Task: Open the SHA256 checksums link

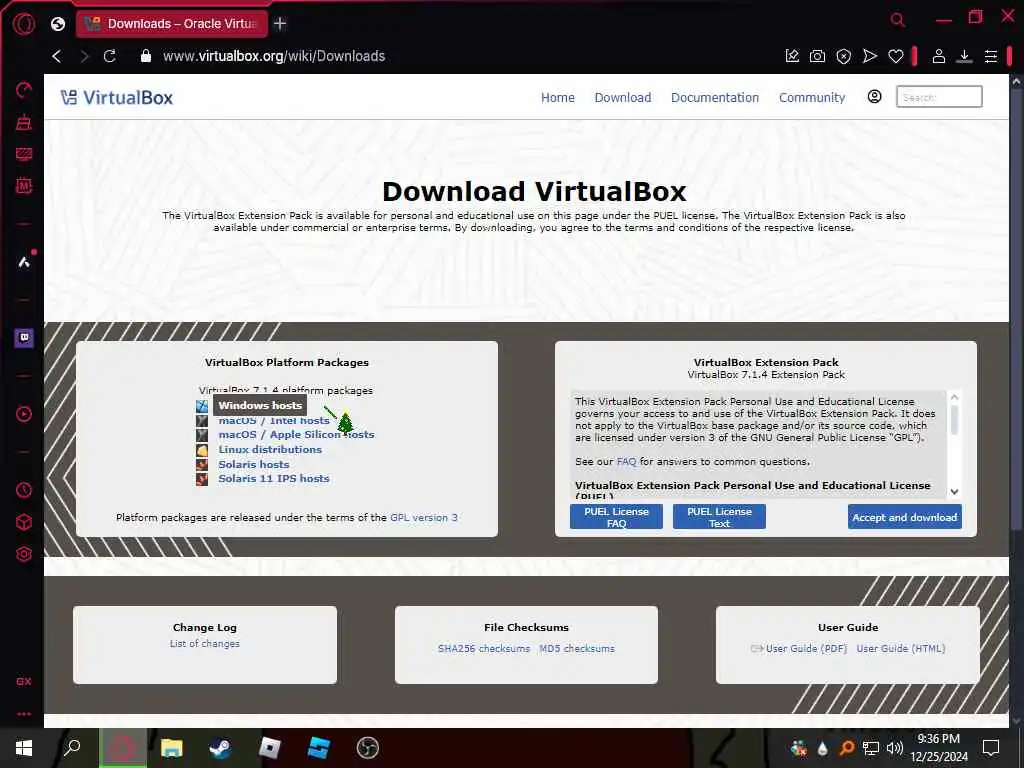Action: [x=484, y=649]
